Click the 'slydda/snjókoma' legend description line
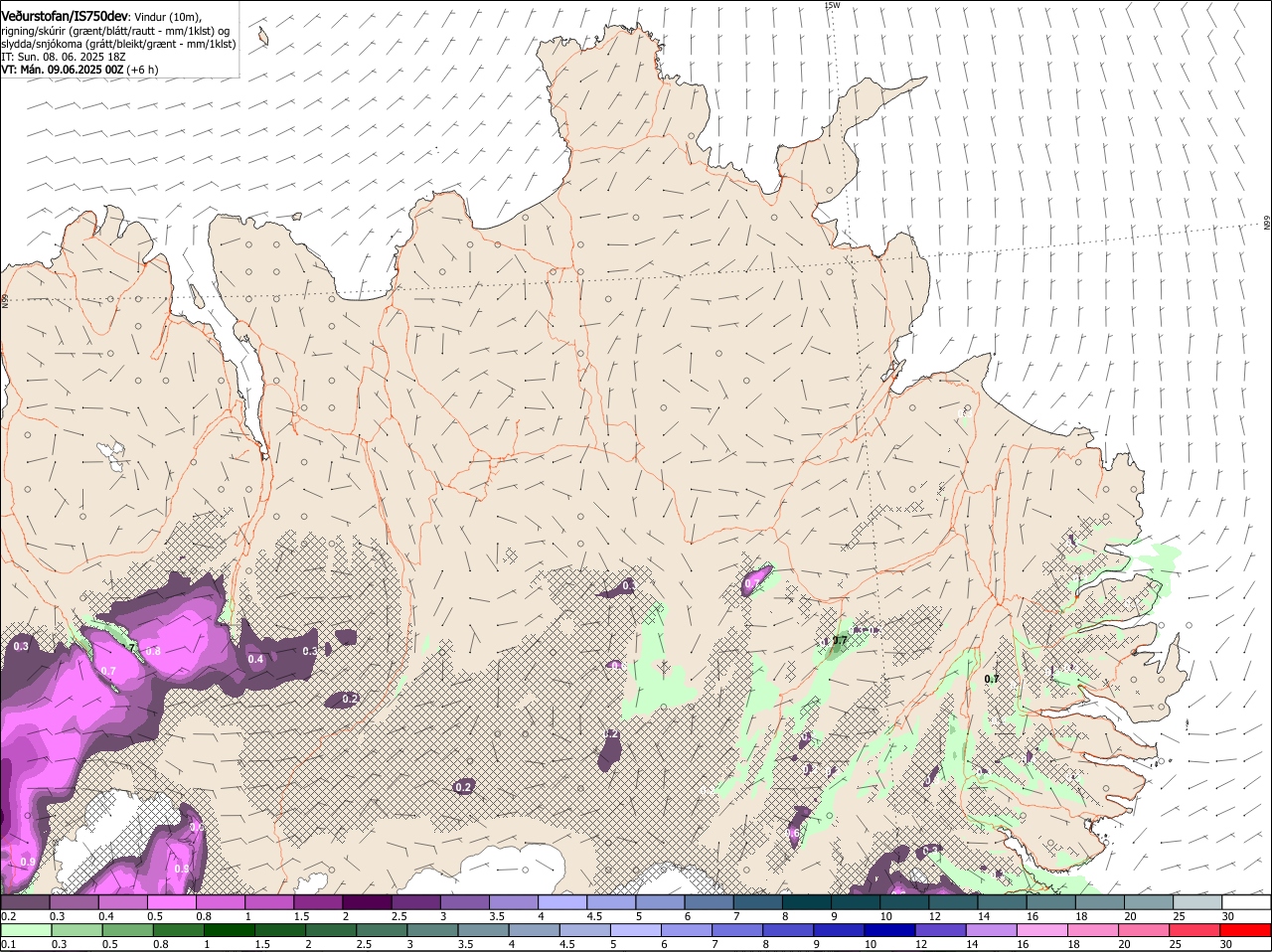The height and width of the screenshot is (952, 1272). 118,44
